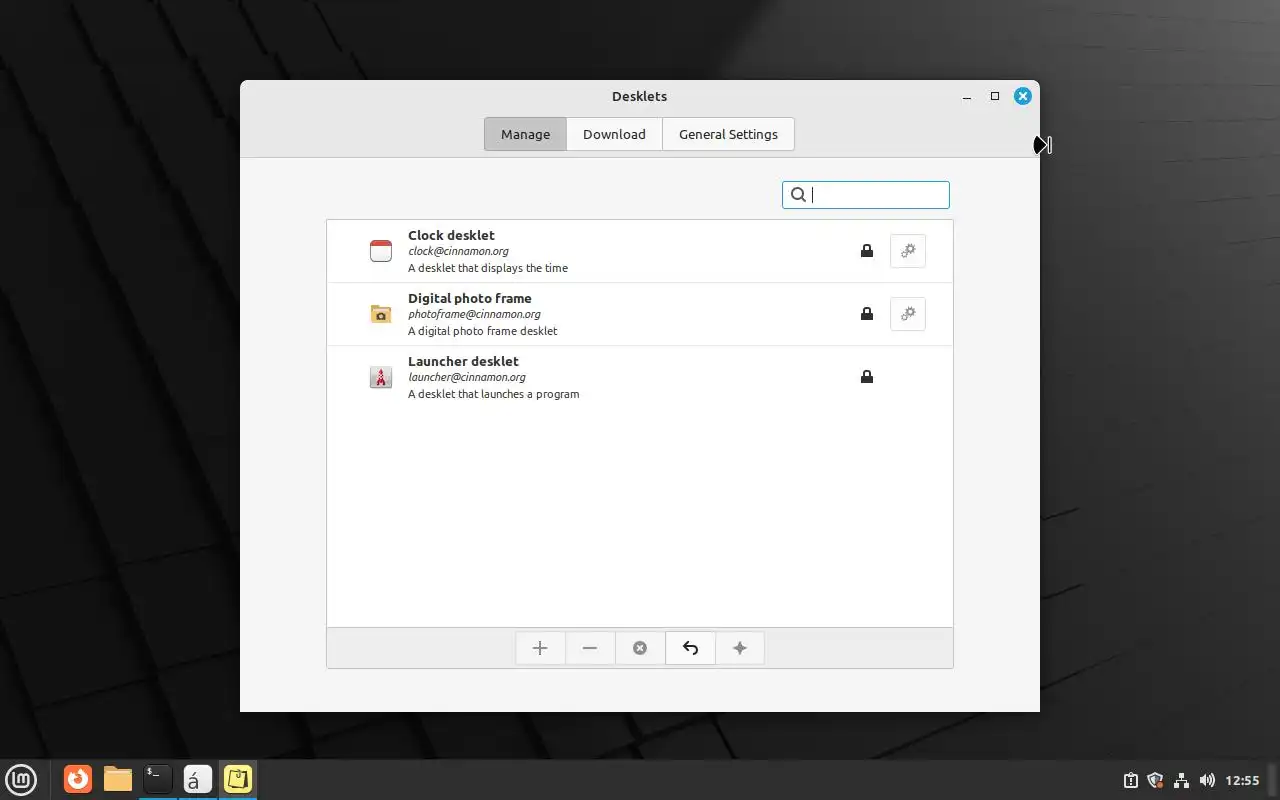
Task: Select the "Digital photo frame" title text
Action: click(470, 298)
